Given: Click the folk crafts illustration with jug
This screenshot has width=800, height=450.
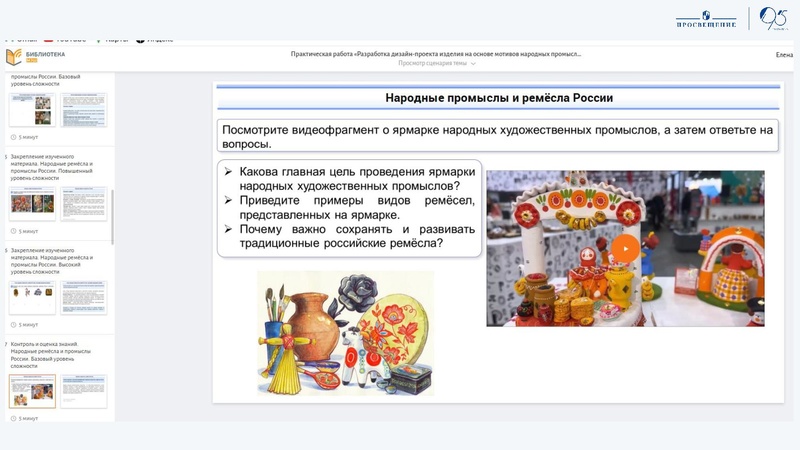Looking at the screenshot, I should coord(345,333).
